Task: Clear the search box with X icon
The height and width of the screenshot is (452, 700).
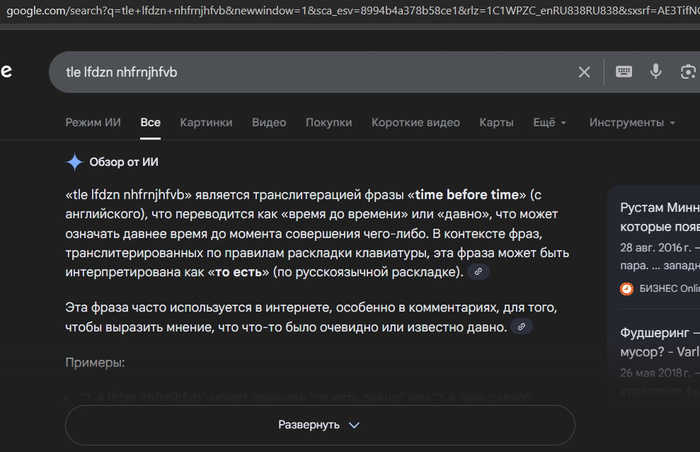Action: click(x=584, y=72)
